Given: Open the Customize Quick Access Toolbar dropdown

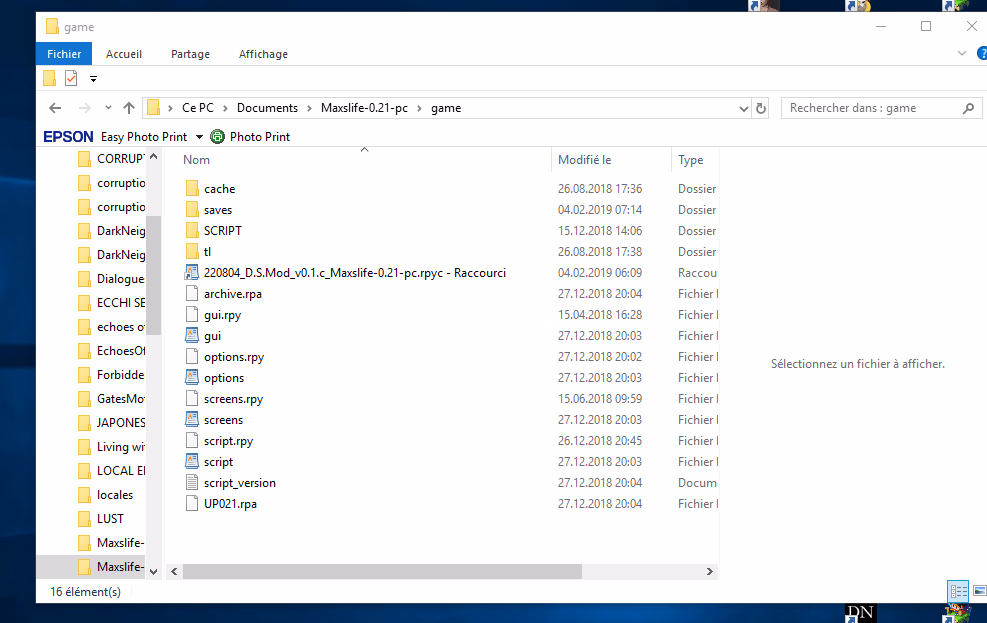Looking at the screenshot, I should tap(94, 78).
